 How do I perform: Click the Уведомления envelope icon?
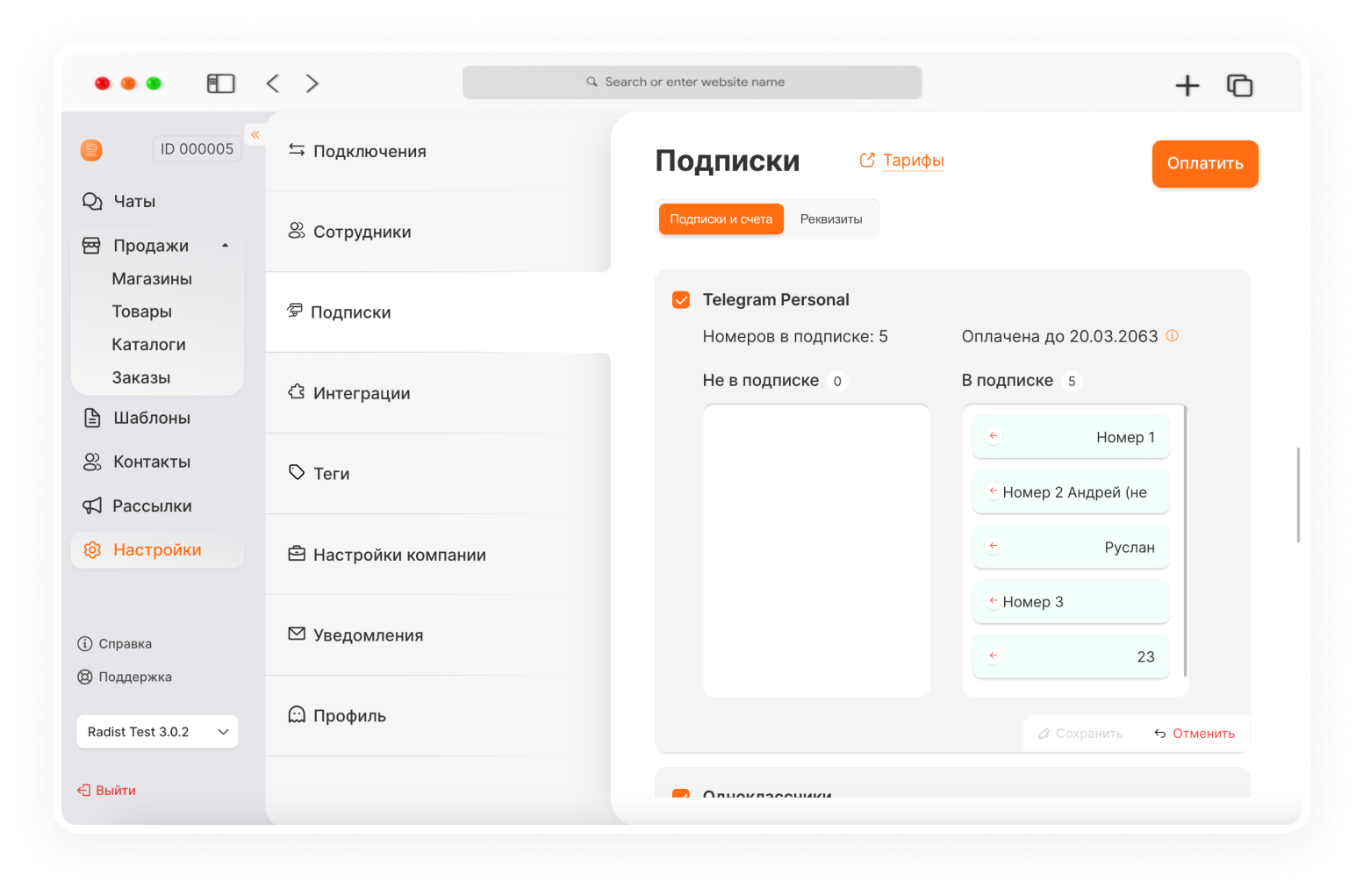[x=297, y=634]
